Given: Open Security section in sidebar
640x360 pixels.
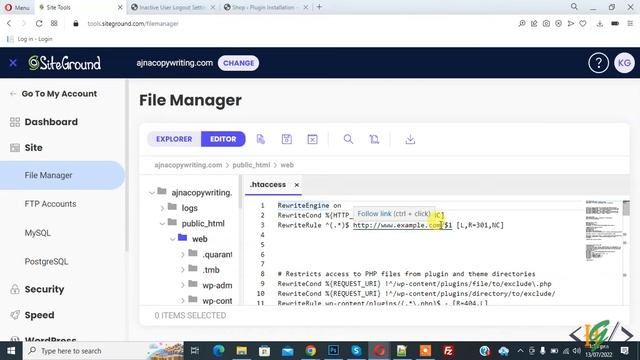Looking at the screenshot, I should click(x=44, y=289).
